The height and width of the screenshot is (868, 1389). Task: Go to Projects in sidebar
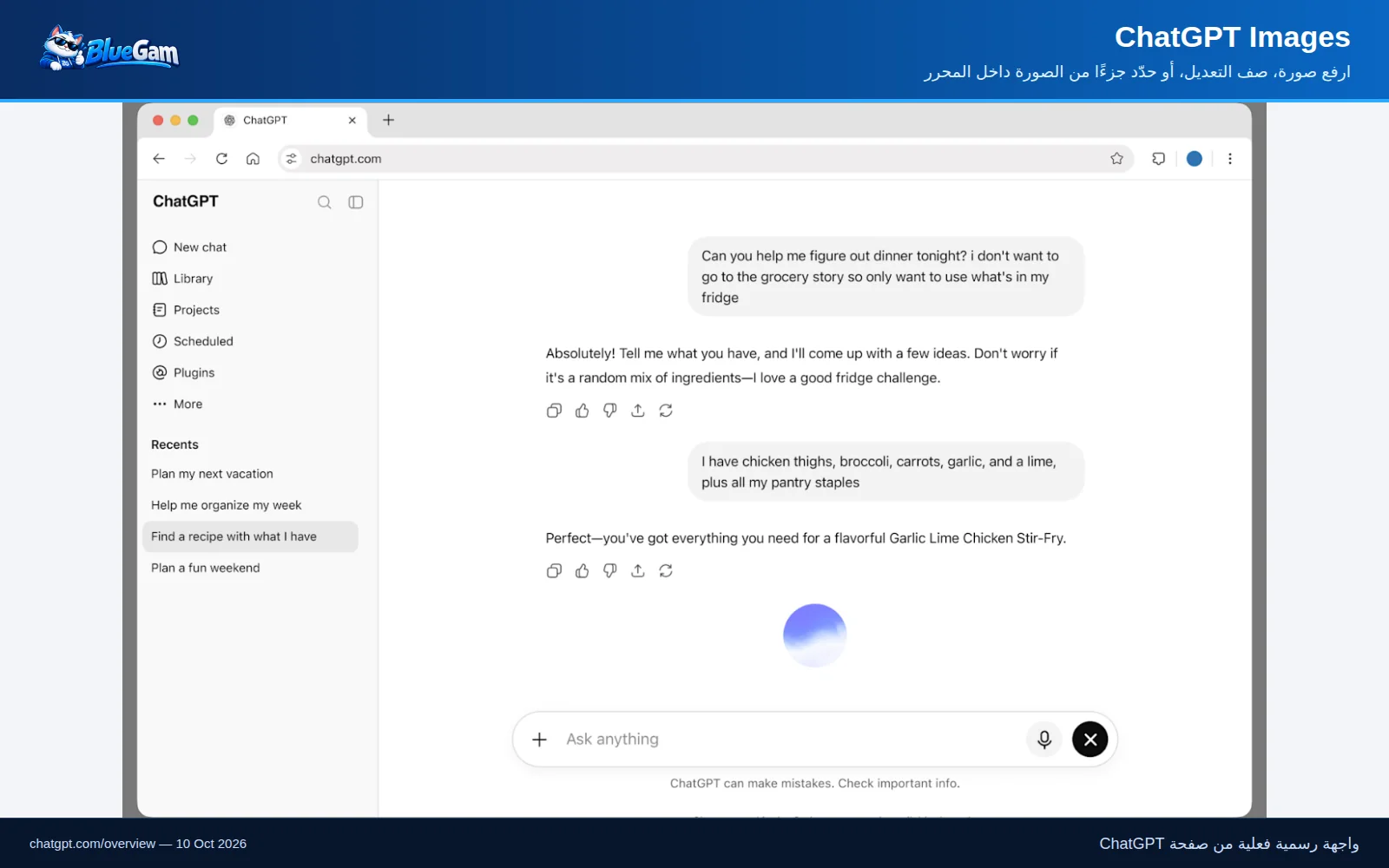pyautogui.click(x=186, y=310)
